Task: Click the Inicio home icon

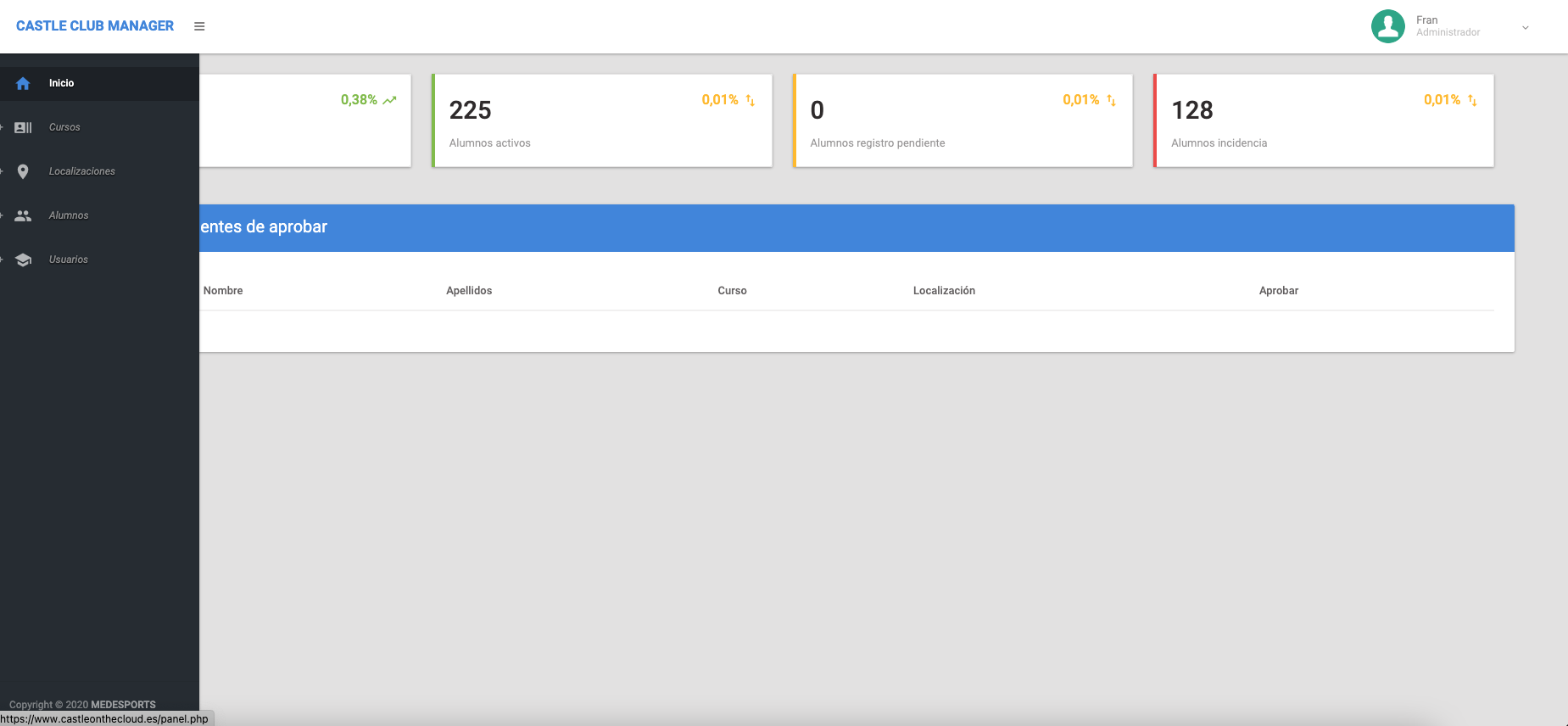Action: 23,83
